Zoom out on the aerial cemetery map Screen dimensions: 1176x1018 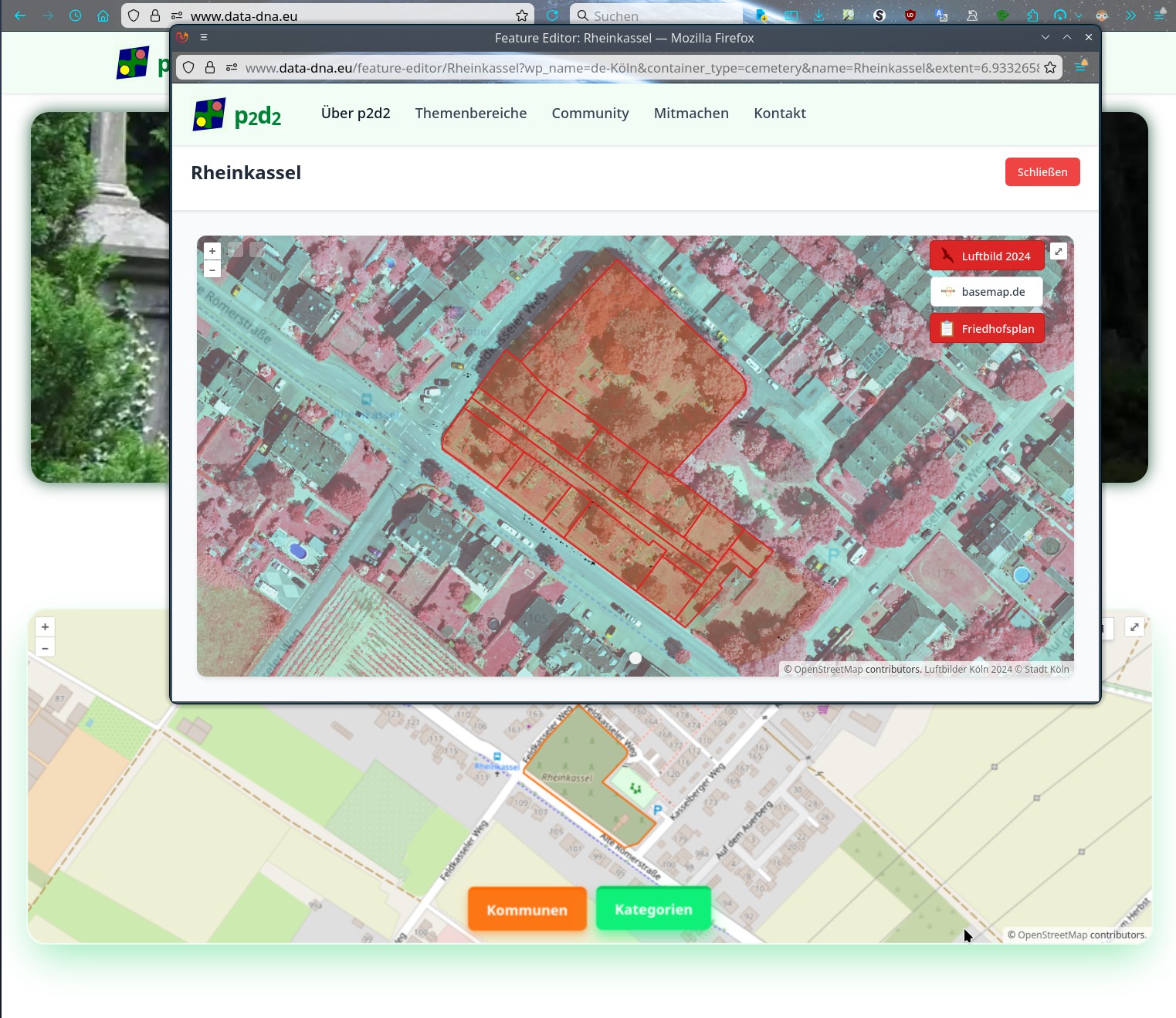click(x=212, y=270)
